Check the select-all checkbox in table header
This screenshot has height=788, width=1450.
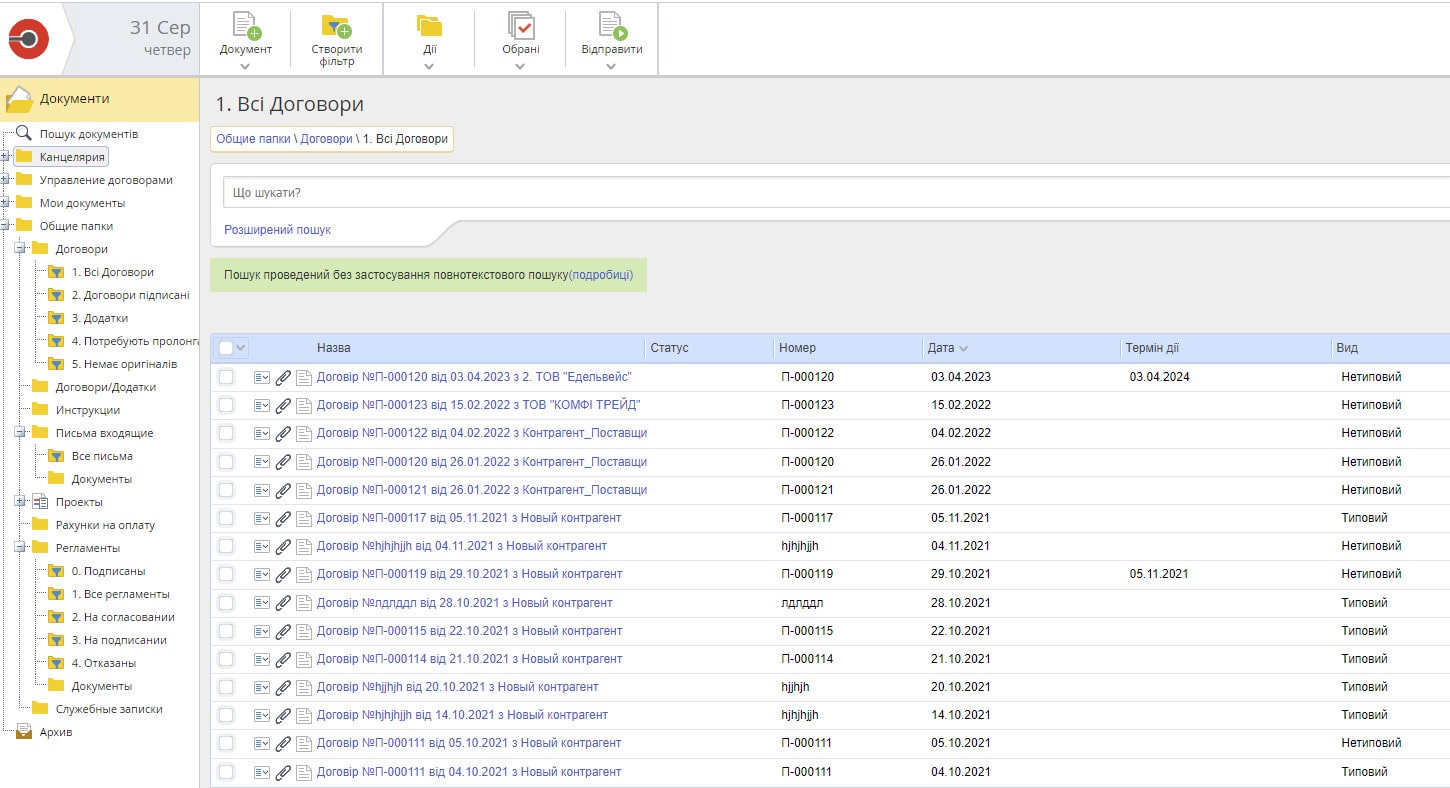[226, 348]
